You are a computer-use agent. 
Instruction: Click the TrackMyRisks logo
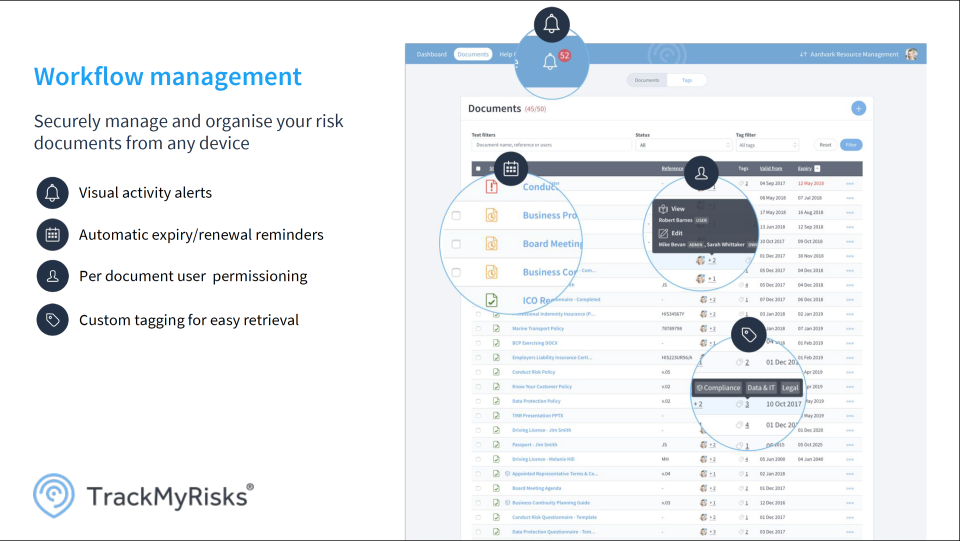[143, 496]
